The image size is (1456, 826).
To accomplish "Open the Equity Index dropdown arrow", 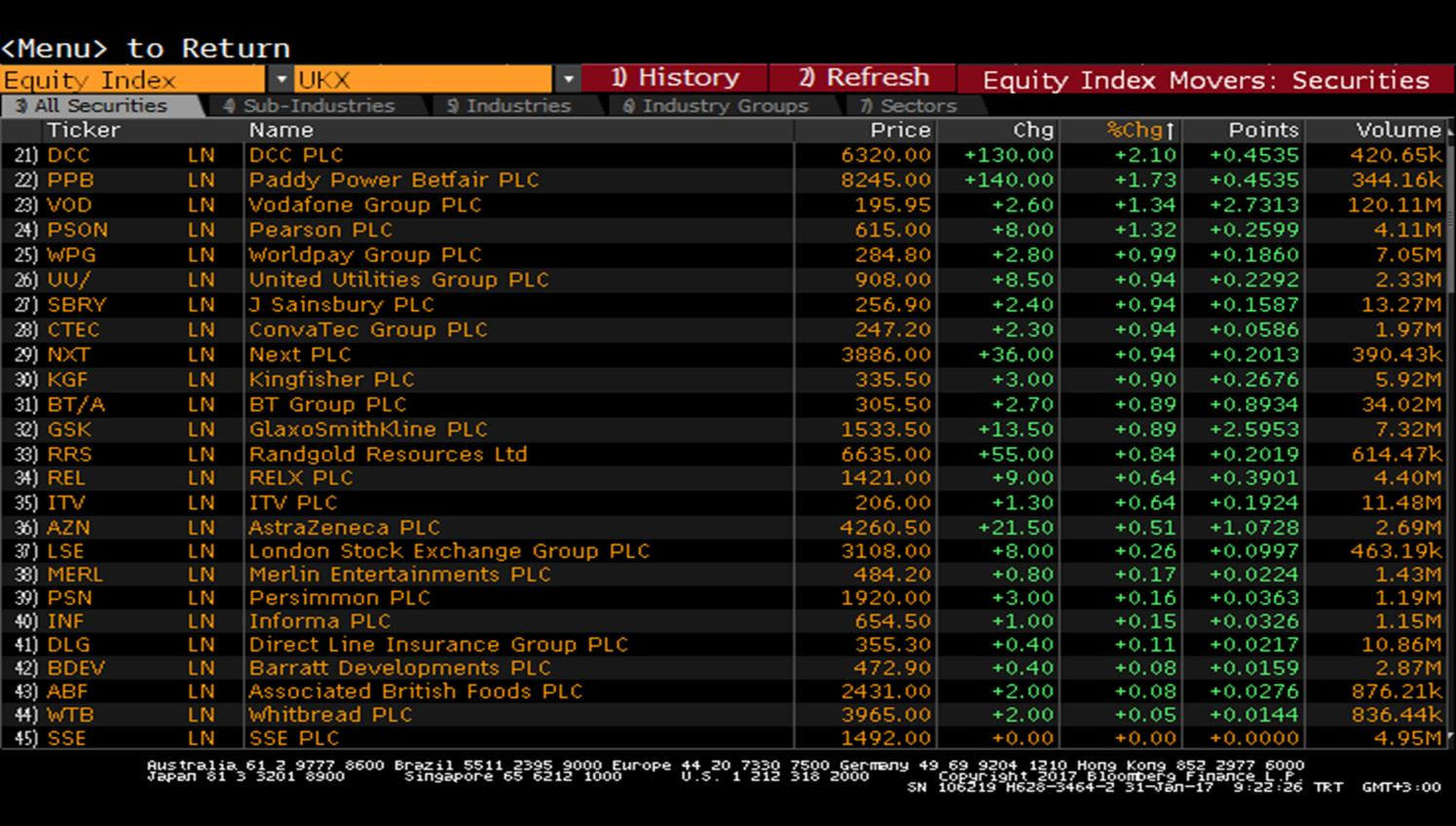I will click(x=280, y=79).
